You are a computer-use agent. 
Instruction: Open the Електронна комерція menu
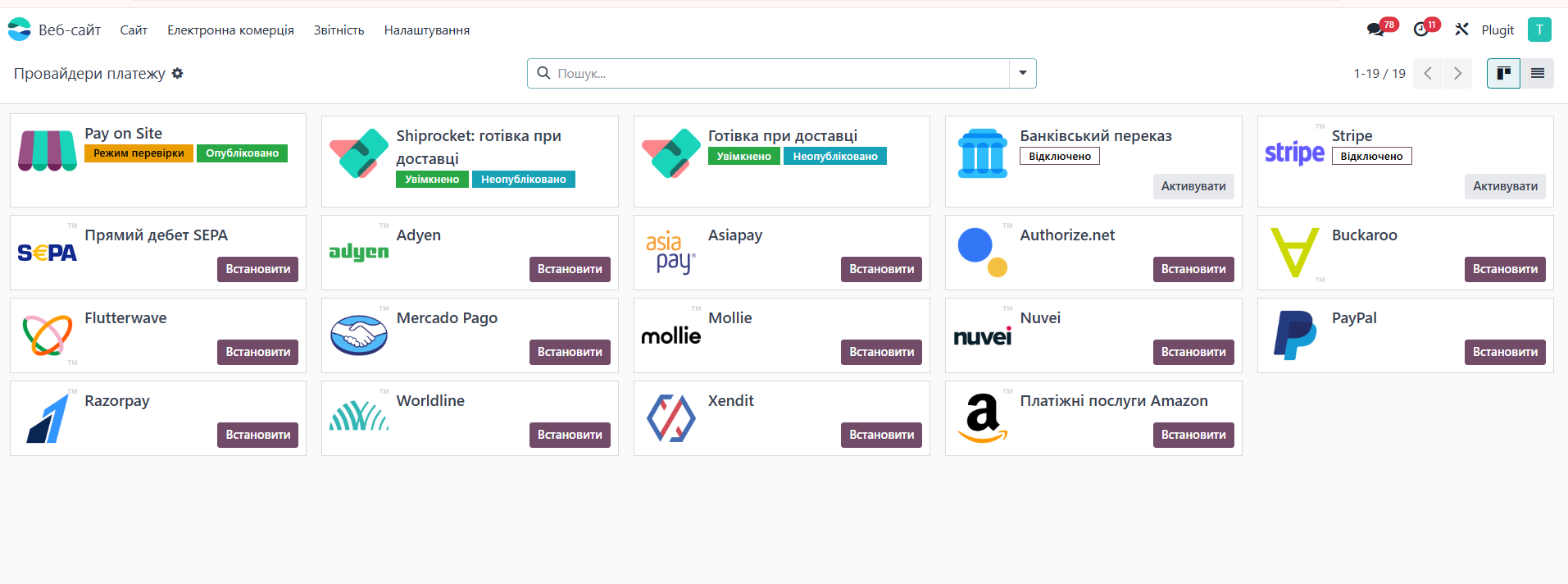(x=230, y=30)
